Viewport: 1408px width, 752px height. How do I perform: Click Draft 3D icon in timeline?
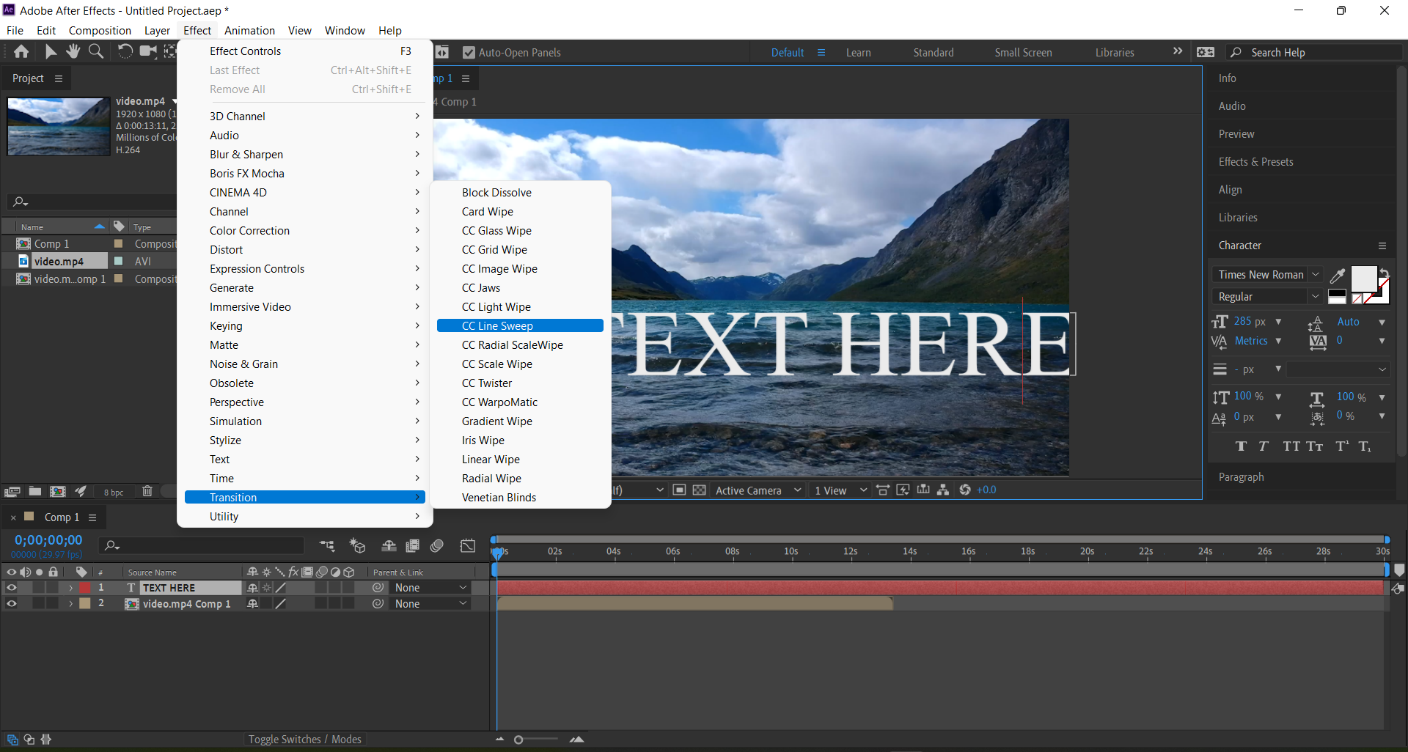[x=357, y=546]
